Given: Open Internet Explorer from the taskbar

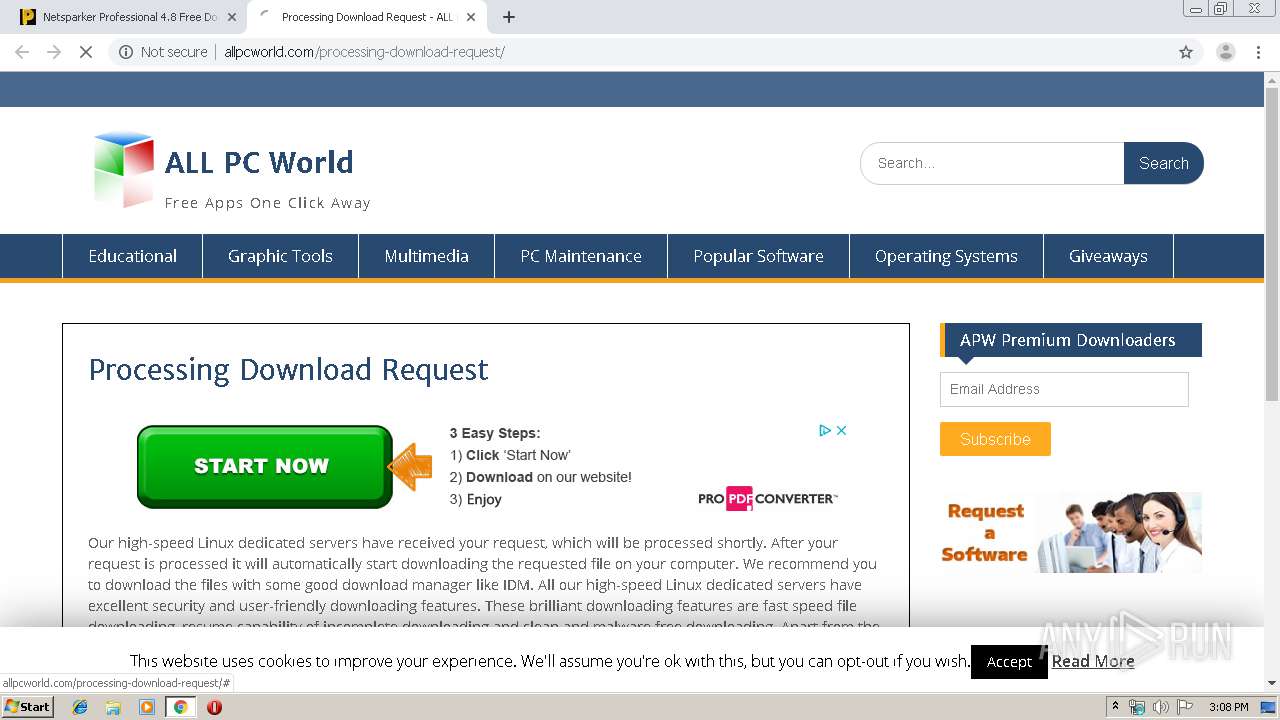Looking at the screenshot, I should tap(80, 707).
